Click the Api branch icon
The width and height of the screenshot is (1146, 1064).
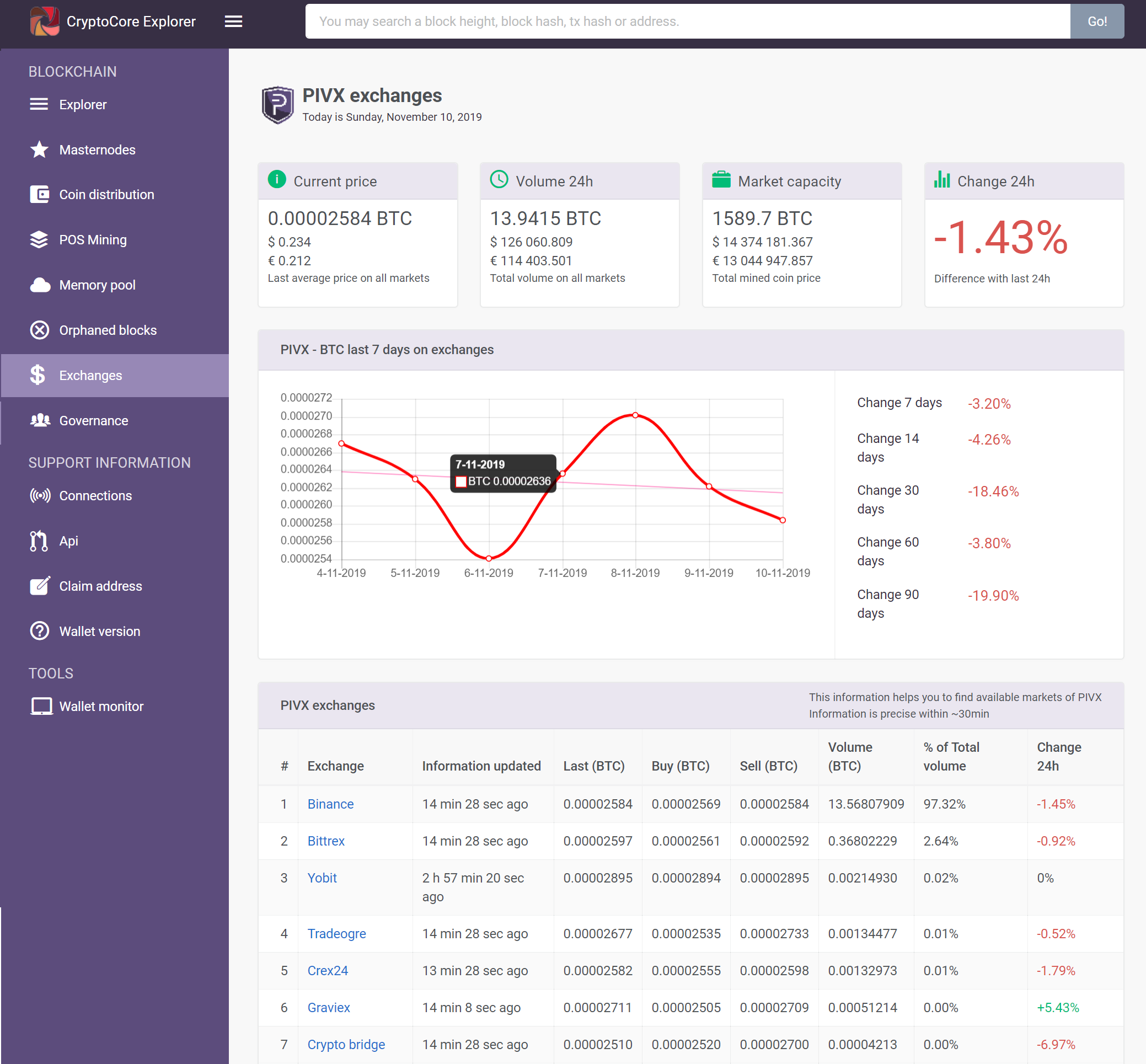(x=39, y=541)
